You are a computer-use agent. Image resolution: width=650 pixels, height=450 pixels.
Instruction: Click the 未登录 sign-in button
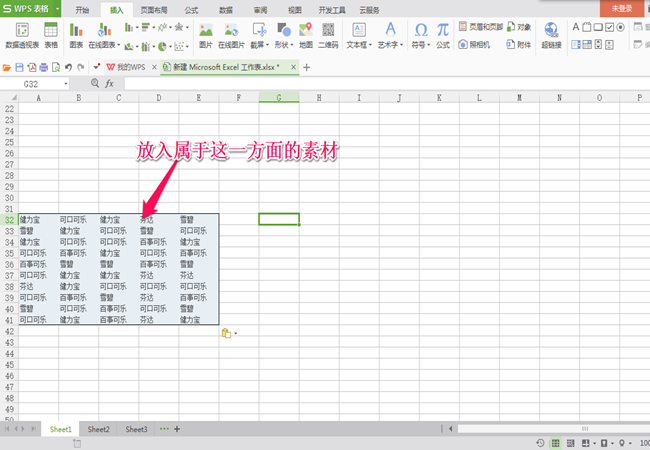click(x=622, y=8)
